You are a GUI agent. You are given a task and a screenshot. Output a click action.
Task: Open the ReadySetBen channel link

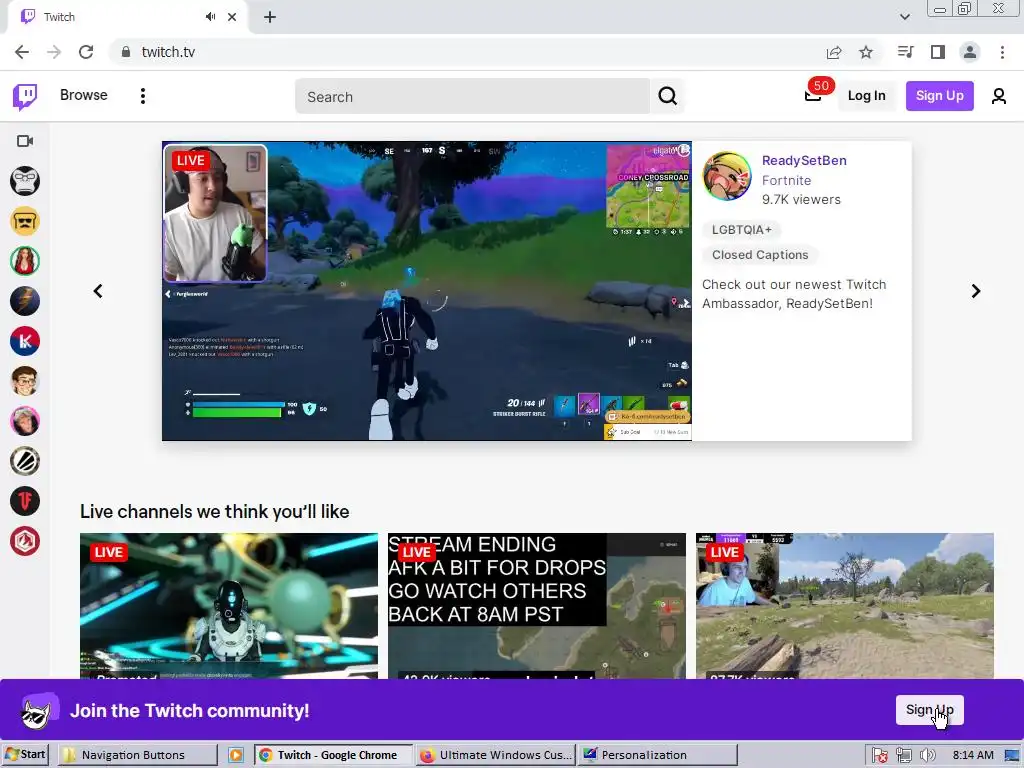[804, 161]
